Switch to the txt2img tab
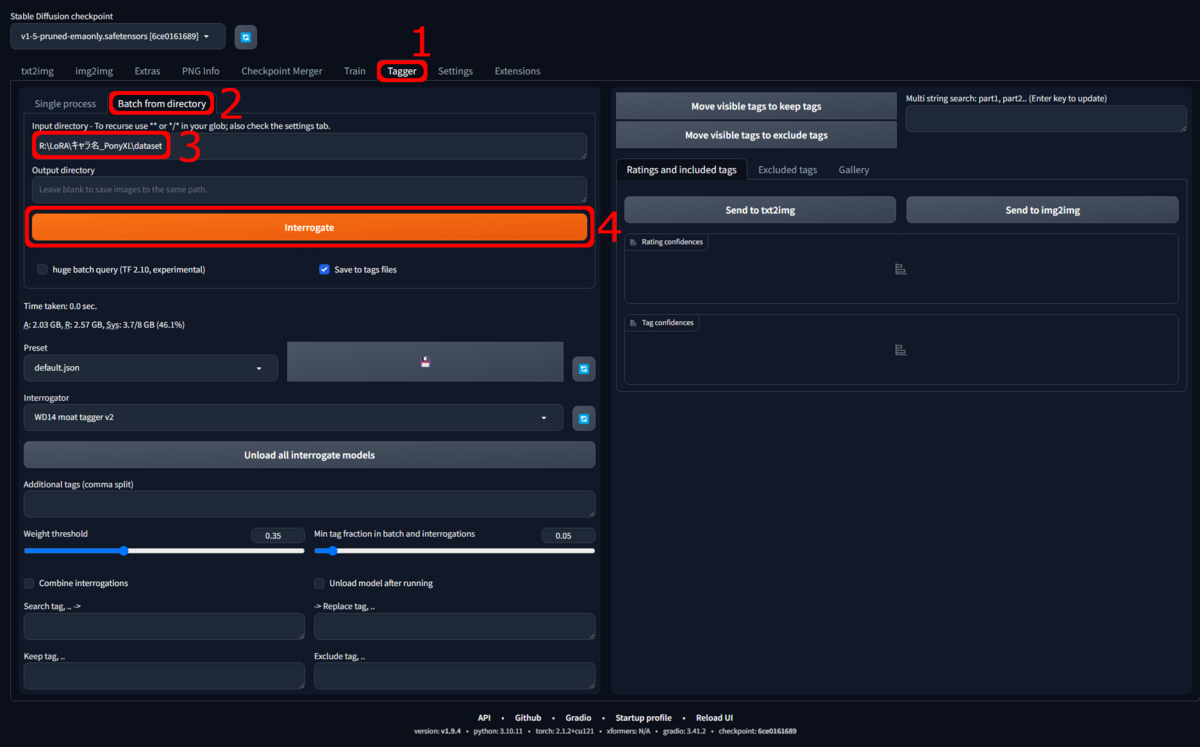Viewport: 1200px width, 747px height. [37, 71]
